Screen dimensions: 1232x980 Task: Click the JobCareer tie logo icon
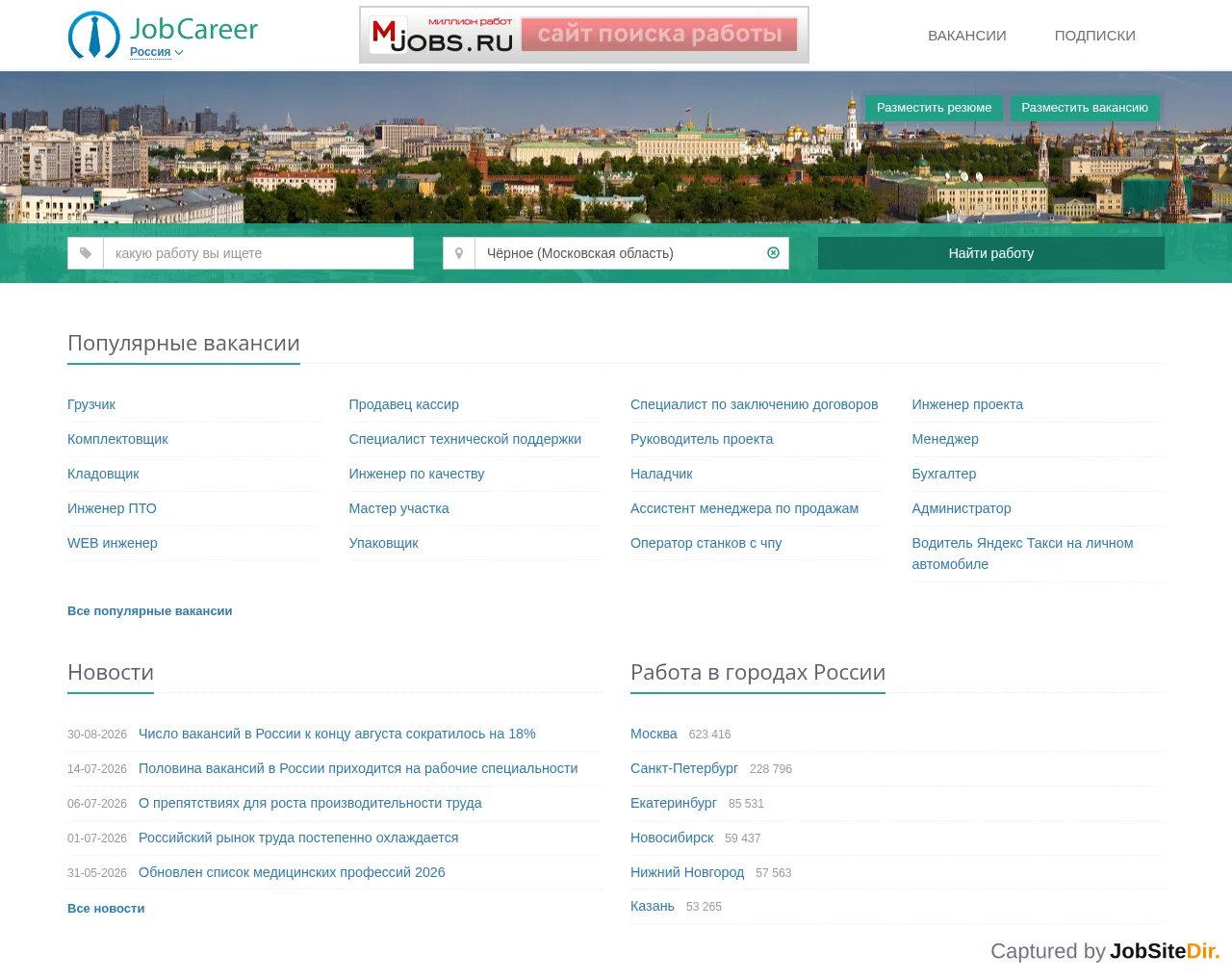point(94,35)
